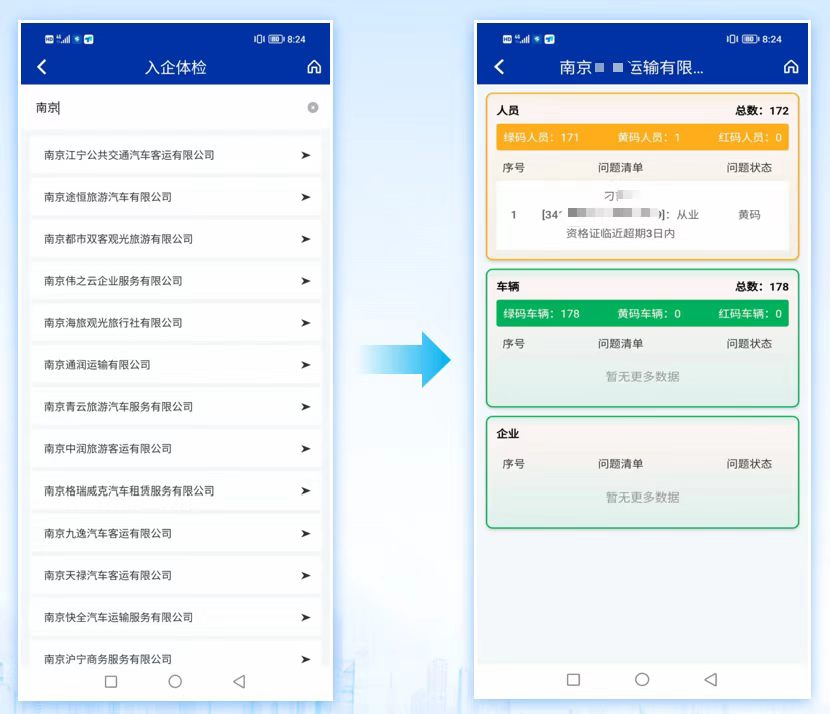830x714 pixels.
Task: Select 南京格瑞威克汽车租赁服务有限公司 entry
Action: [176, 491]
